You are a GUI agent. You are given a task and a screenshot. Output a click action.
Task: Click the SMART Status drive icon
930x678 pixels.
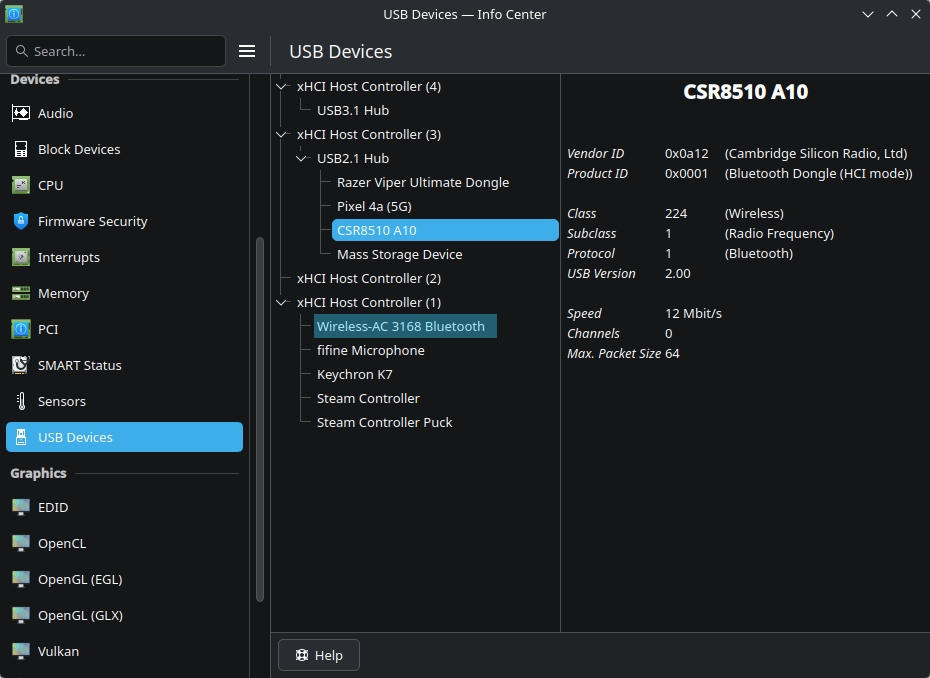click(x=21, y=365)
